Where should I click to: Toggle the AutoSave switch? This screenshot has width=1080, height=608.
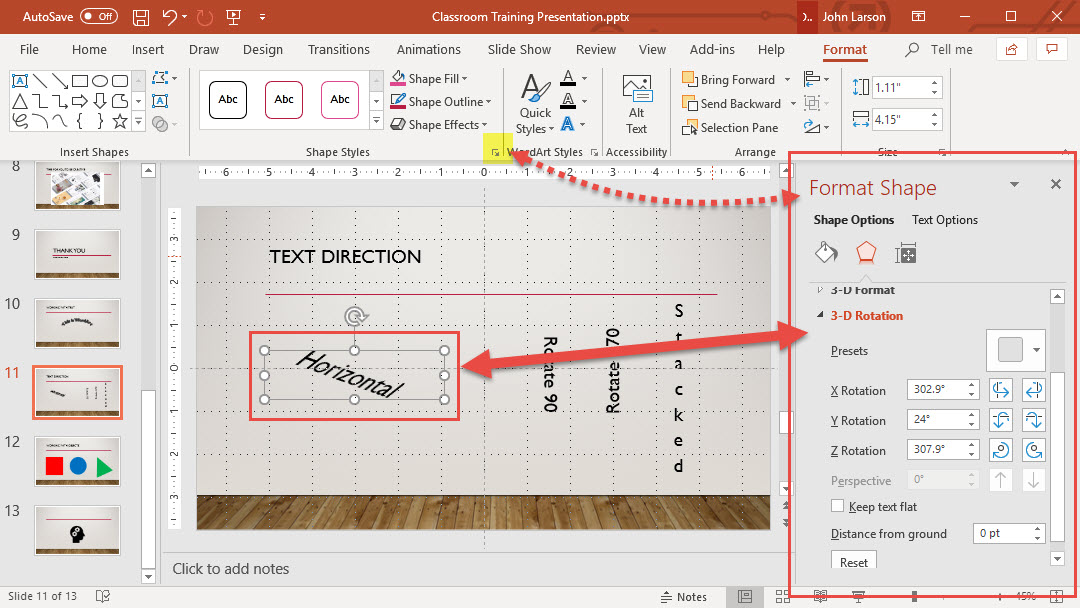click(x=98, y=17)
